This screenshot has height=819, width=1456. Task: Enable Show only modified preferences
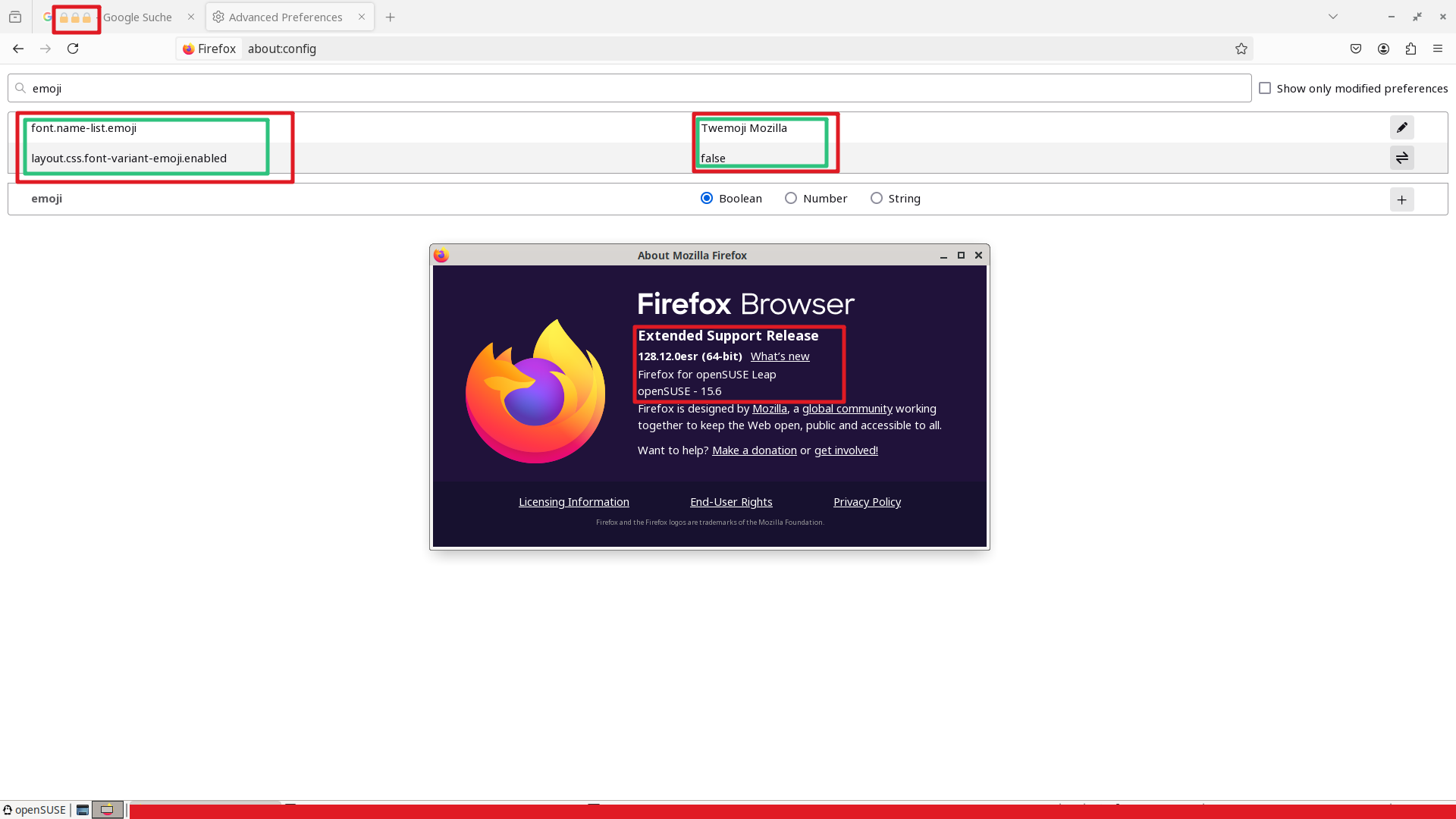(1265, 88)
